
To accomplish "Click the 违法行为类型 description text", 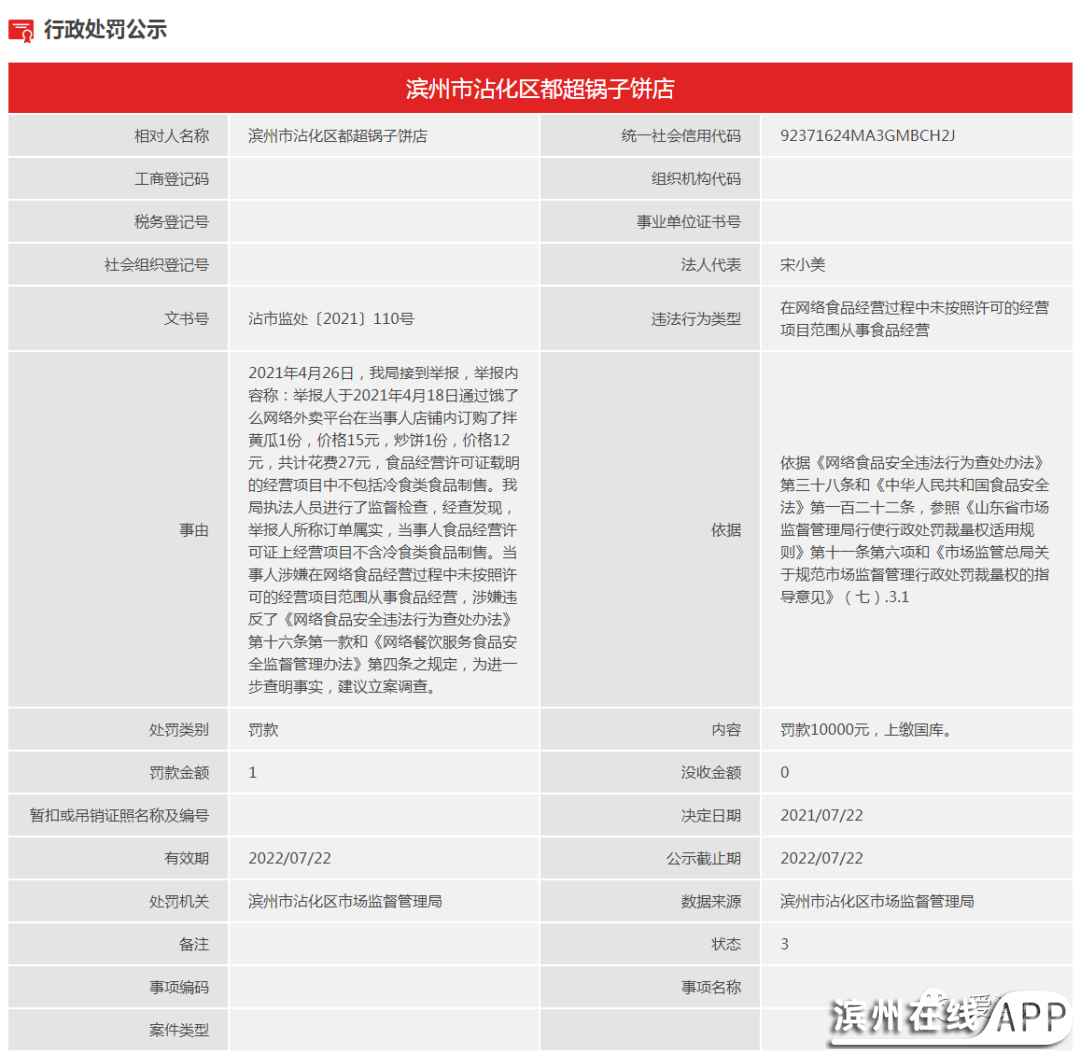I will click(914, 318).
